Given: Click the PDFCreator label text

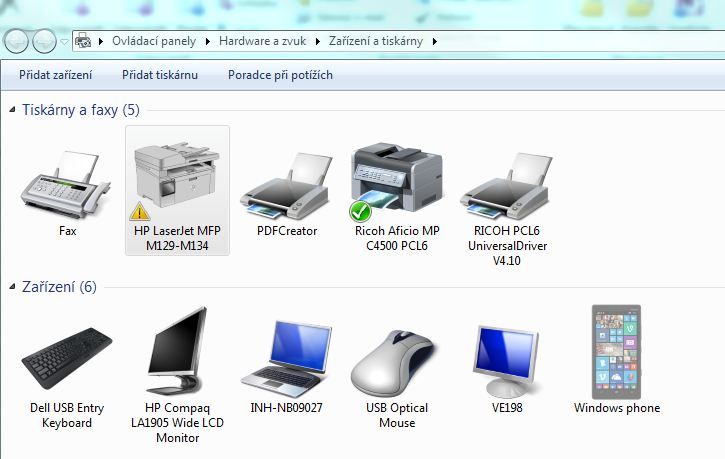Looking at the screenshot, I should (x=287, y=231).
